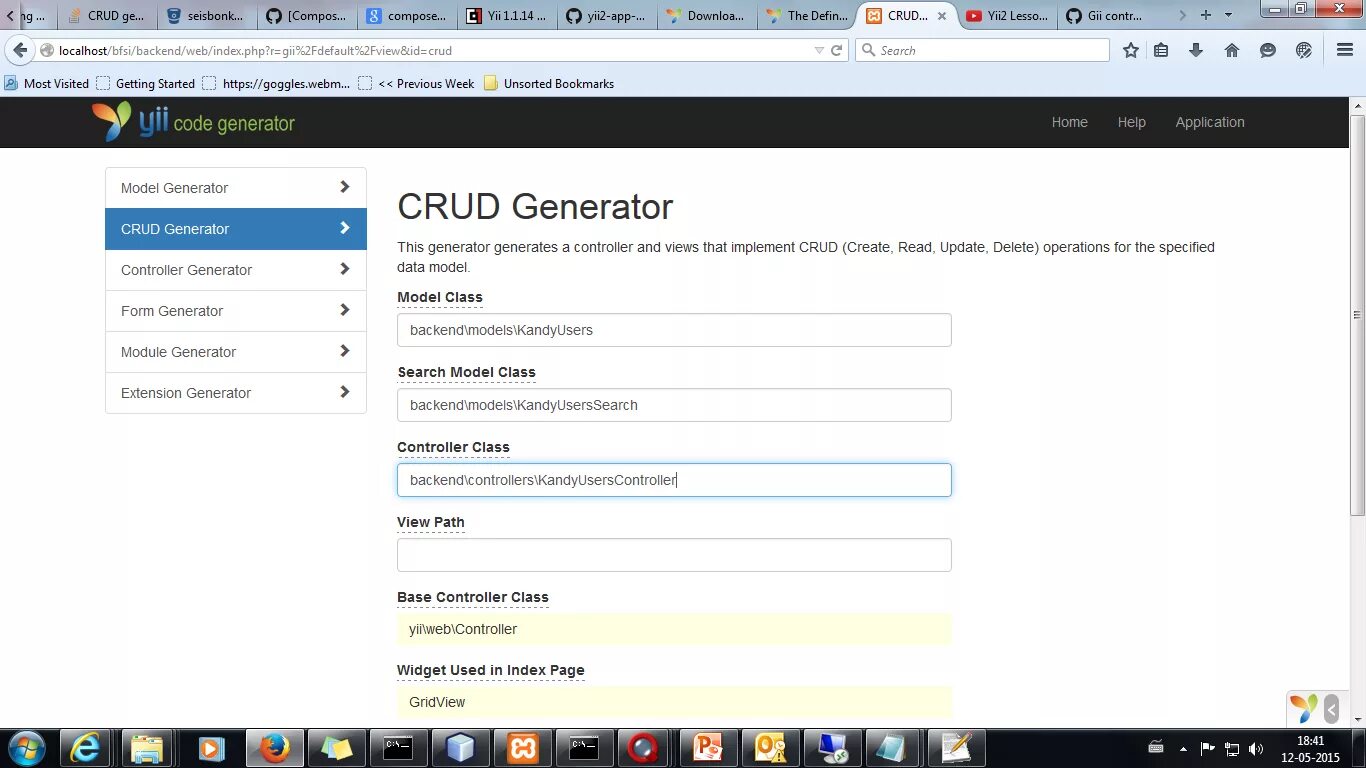This screenshot has height=768, width=1366.
Task: Click the GridView widget value field
Action: coord(674,702)
